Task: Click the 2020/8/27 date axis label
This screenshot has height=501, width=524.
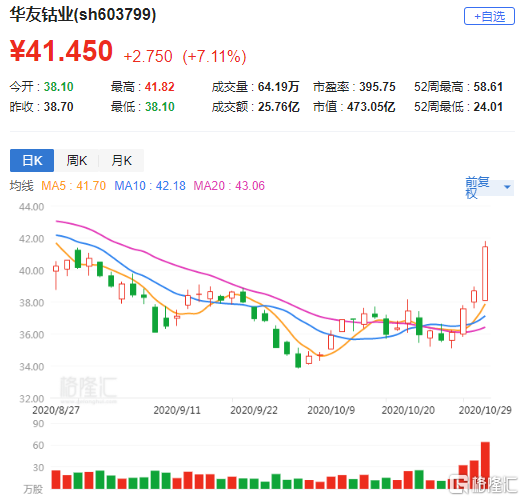Action: [x=56, y=410]
